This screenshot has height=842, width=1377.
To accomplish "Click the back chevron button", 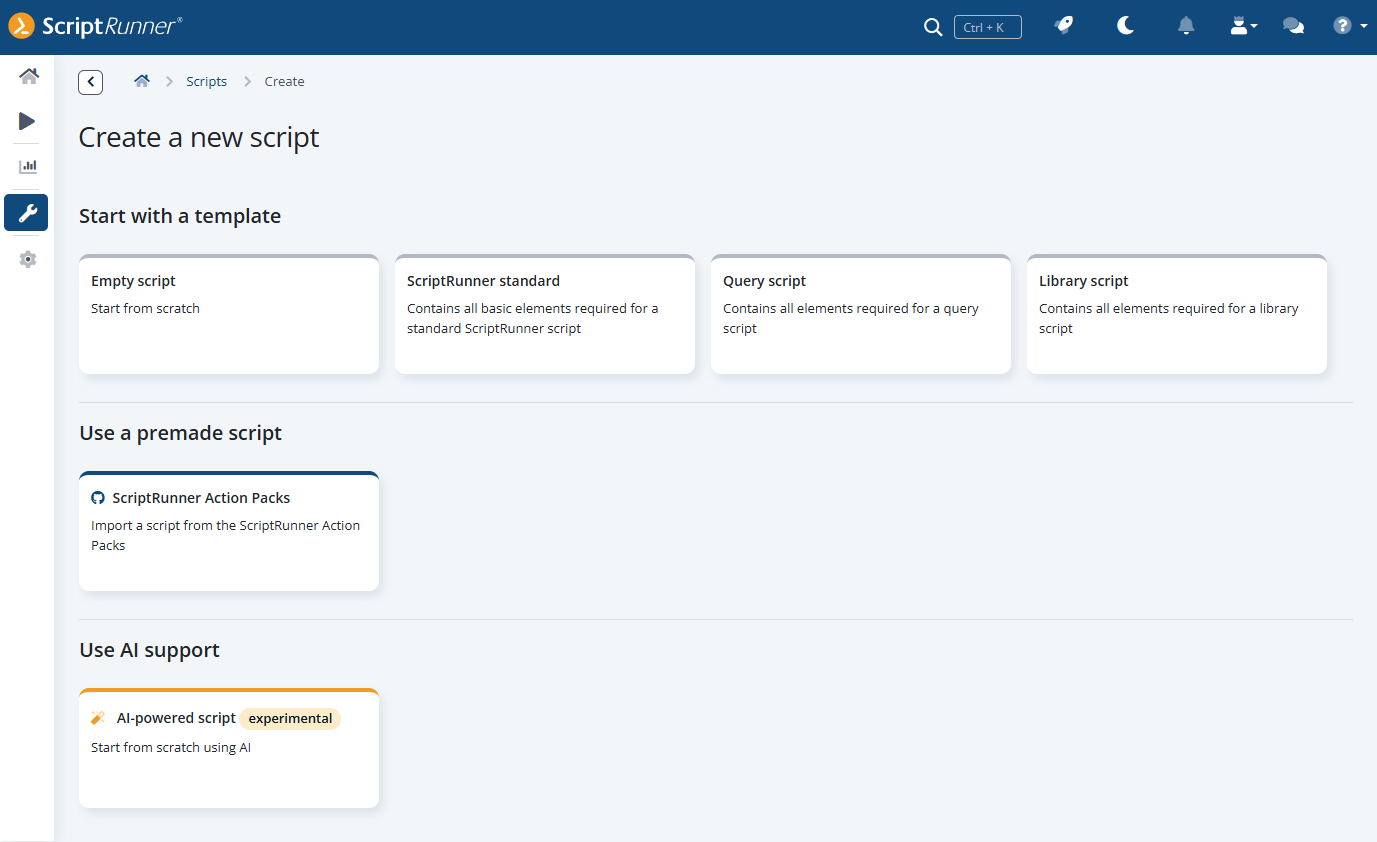I will point(91,82).
